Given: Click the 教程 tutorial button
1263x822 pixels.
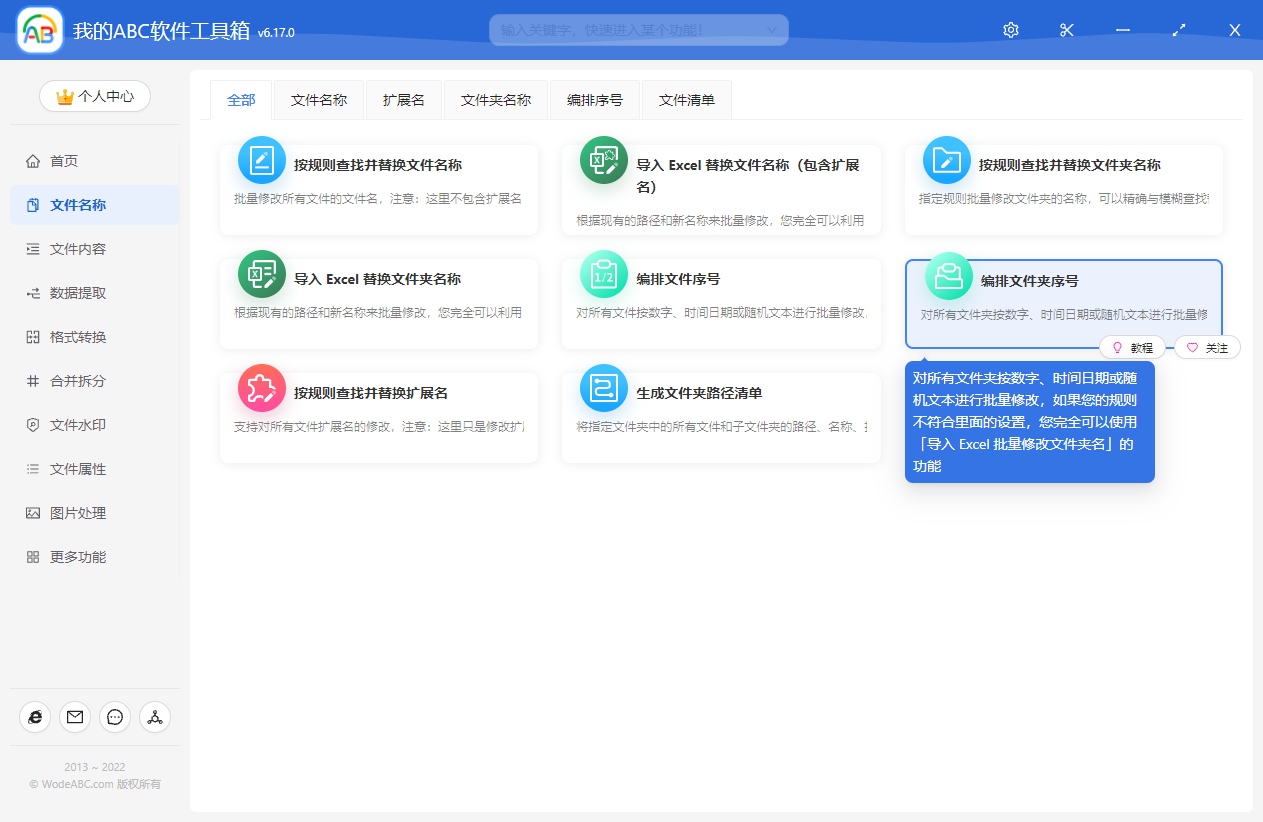Looking at the screenshot, I should click(1133, 347).
